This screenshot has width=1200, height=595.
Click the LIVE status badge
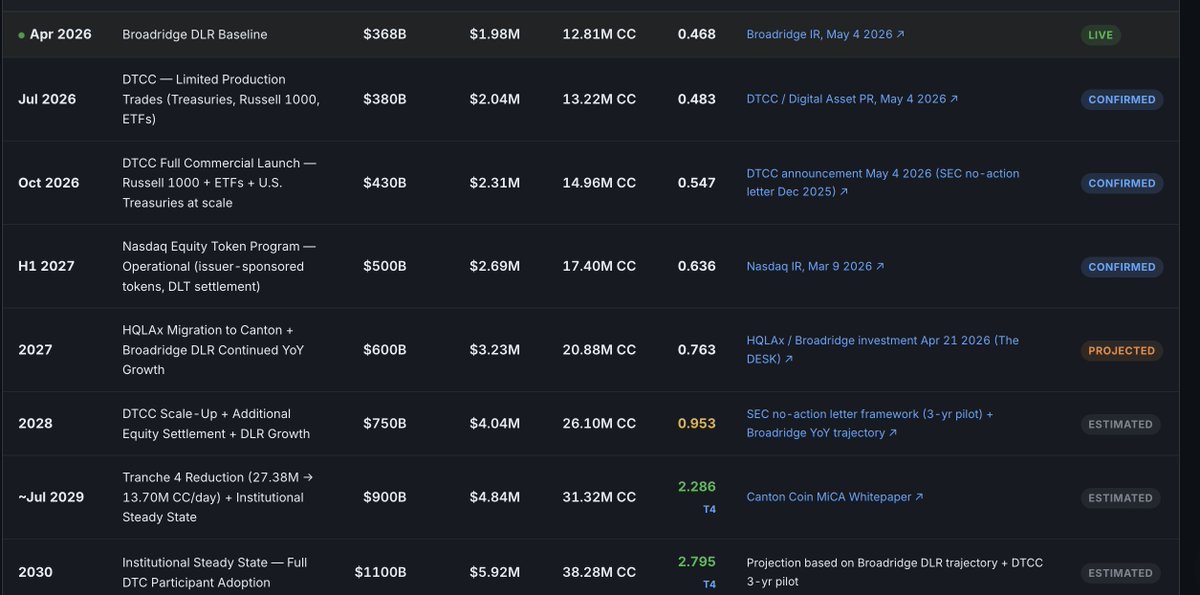click(1100, 35)
